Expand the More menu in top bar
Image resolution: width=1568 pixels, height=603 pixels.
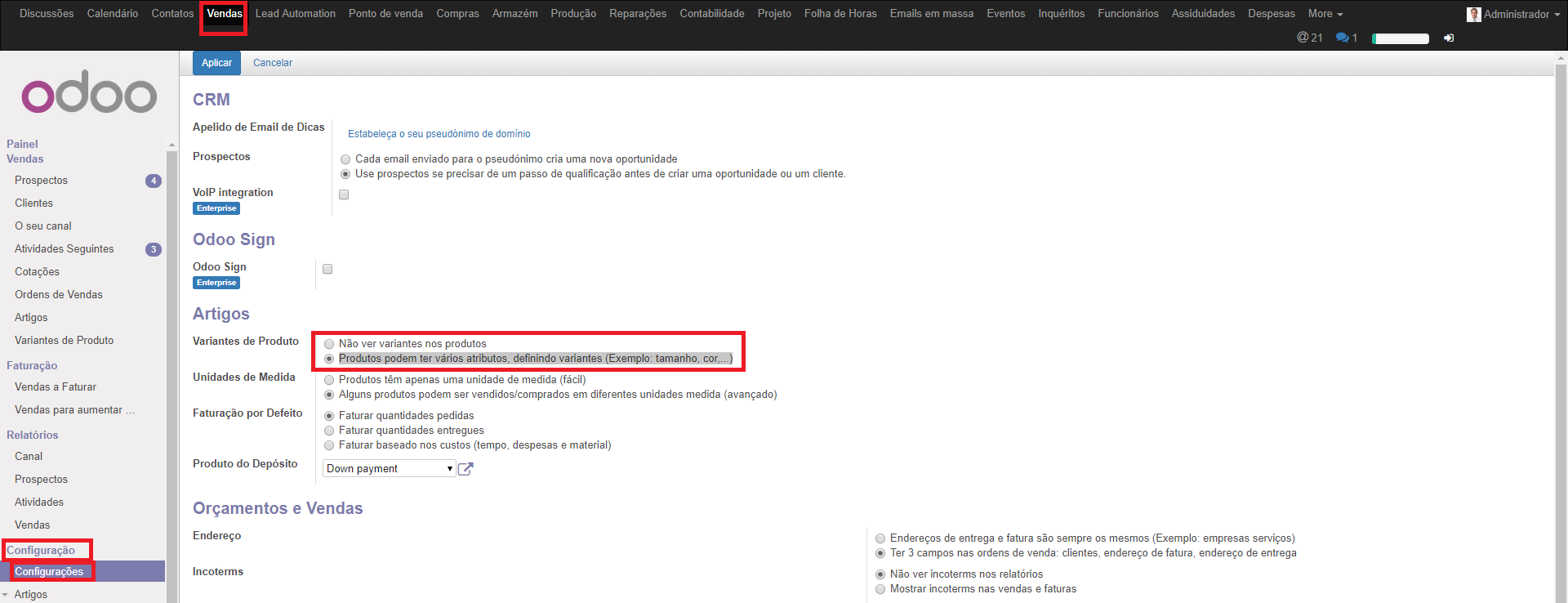[x=1325, y=14]
